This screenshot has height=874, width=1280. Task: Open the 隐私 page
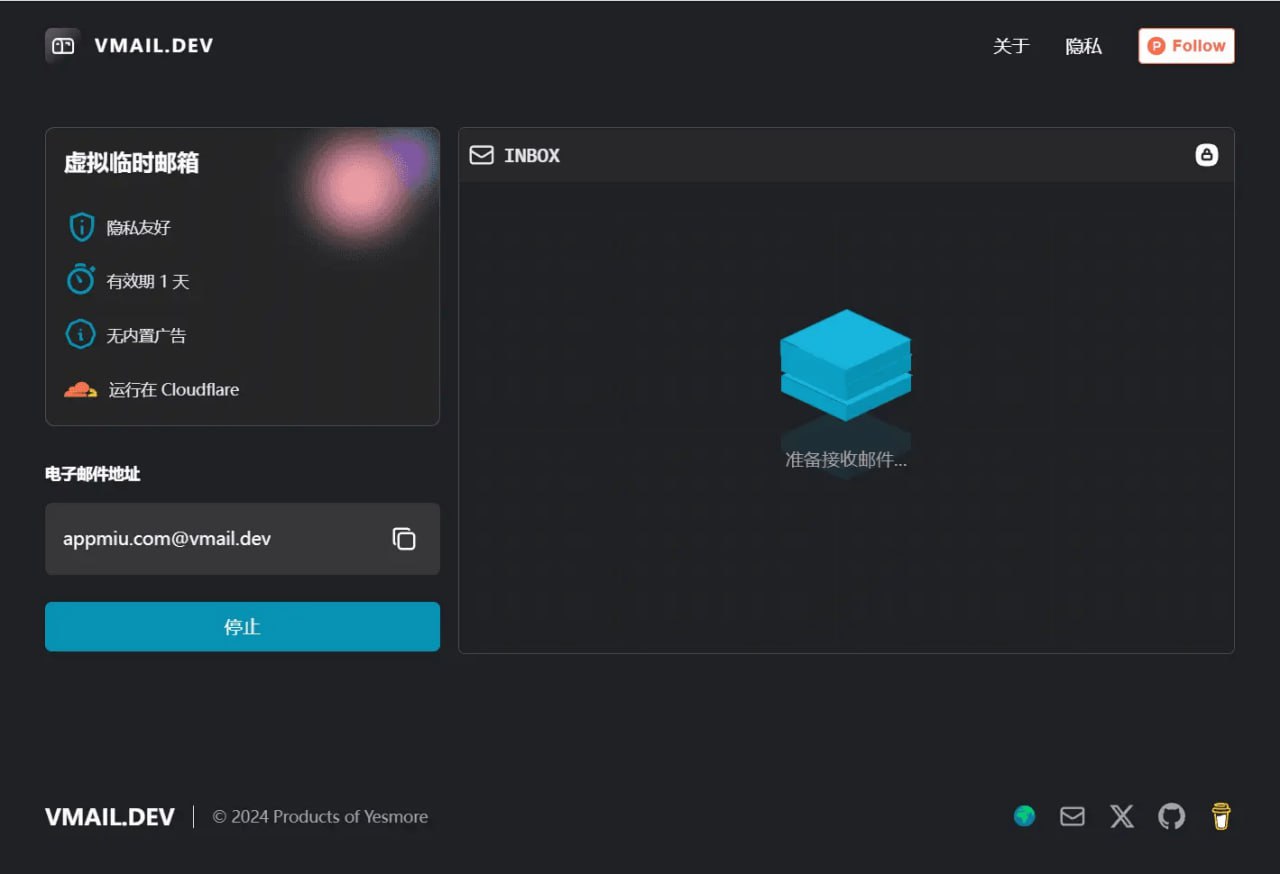tap(1084, 46)
